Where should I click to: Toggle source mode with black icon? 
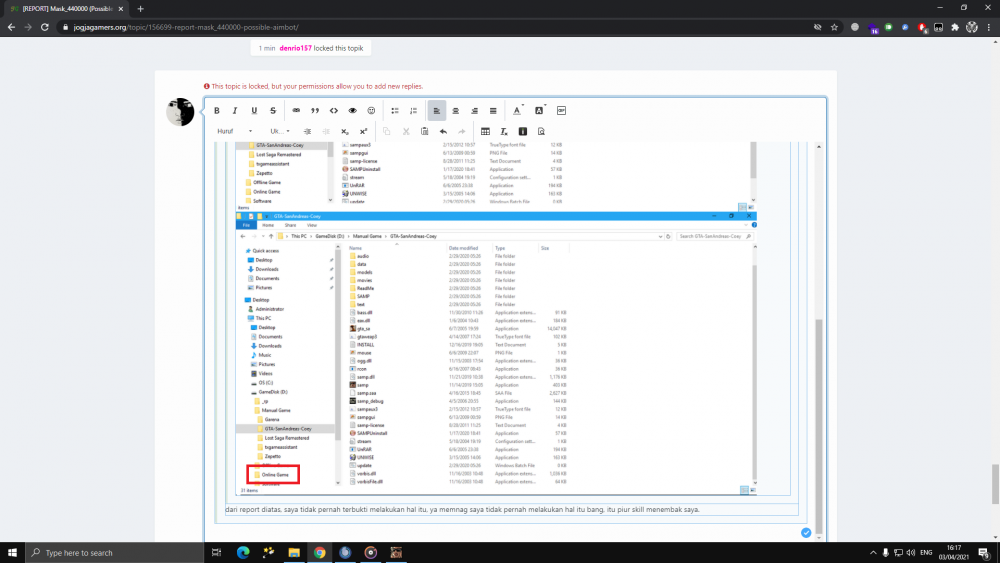[x=522, y=131]
